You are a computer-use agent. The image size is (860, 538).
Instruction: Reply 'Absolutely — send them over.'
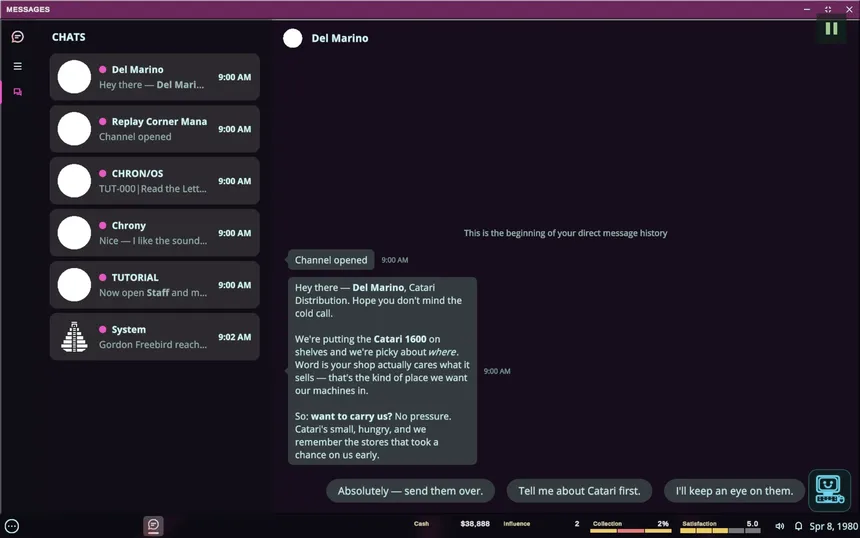pyautogui.click(x=410, y=491)
